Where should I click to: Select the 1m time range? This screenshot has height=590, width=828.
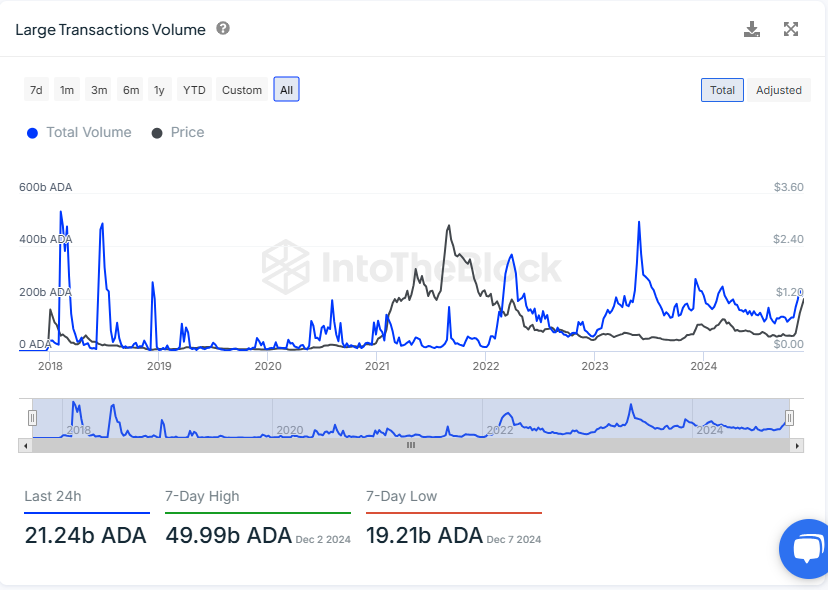pos(67,90)
